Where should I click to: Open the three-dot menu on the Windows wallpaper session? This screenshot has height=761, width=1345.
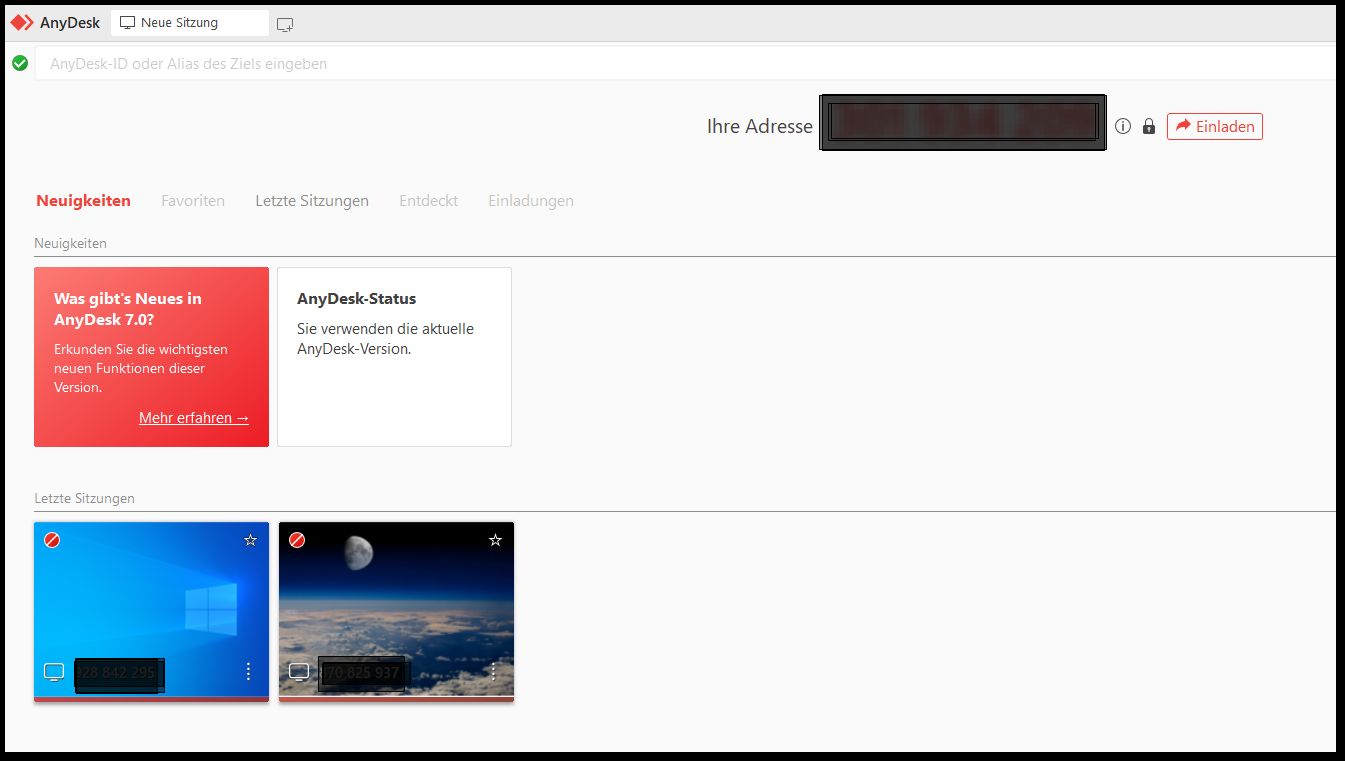tap(249, 672)
